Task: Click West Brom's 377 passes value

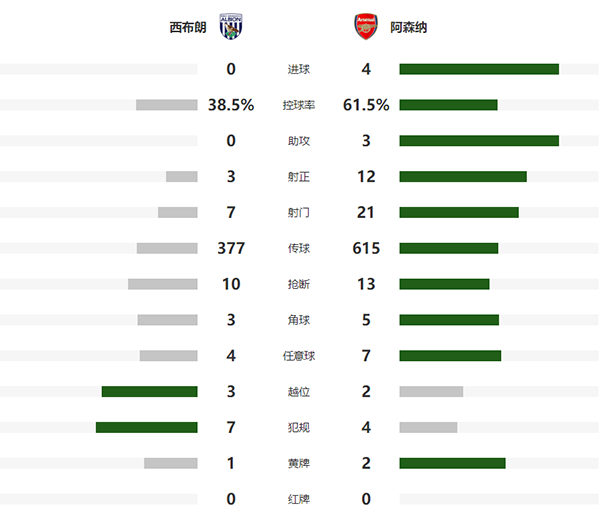Action: click(x=231, y=248)
